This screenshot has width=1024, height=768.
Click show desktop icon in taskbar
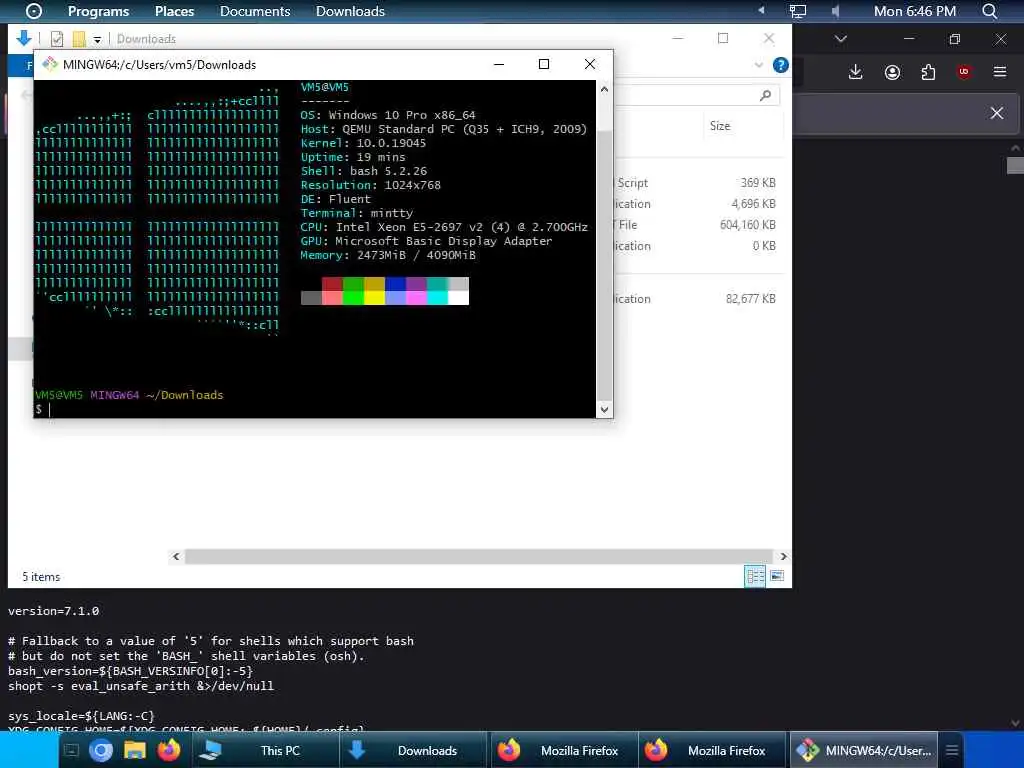coord(71,750)
